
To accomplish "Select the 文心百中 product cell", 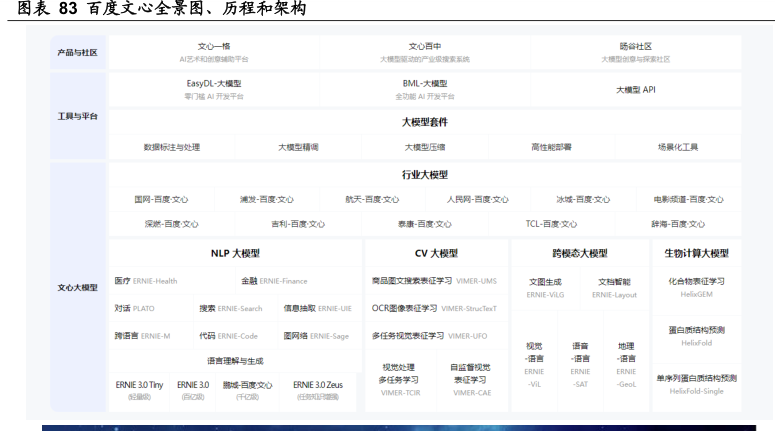I will [x=425, y=52].
